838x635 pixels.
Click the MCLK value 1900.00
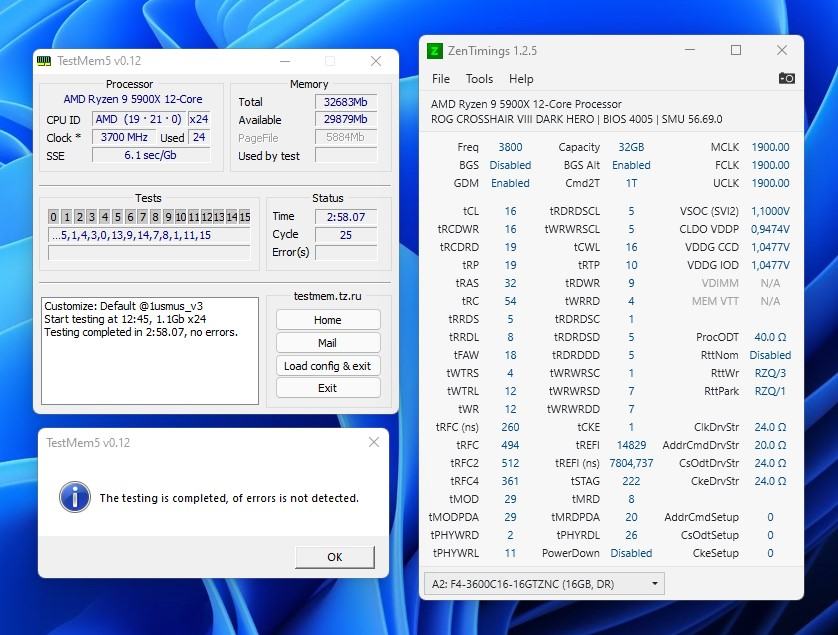pos(770,147)
